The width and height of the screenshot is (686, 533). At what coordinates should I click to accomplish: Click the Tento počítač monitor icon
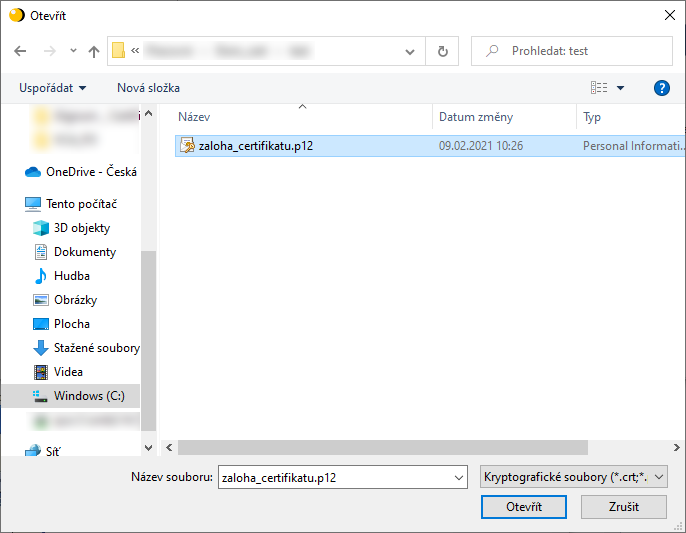pyautogui.click(x=33, y=204)
